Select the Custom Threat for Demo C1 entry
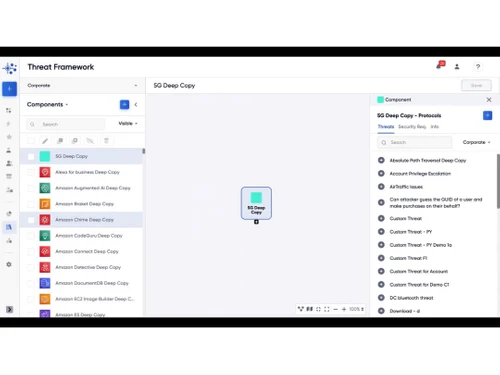The width and height of the screenshot is (500, 375). pos(419,285)
